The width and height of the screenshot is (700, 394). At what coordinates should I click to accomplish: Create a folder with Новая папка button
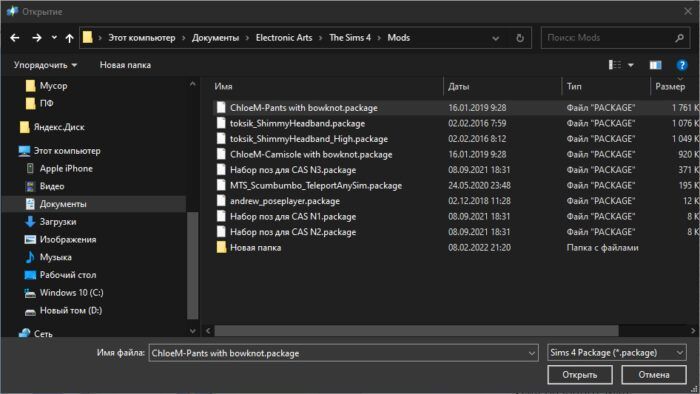click(x=125, y=65)
